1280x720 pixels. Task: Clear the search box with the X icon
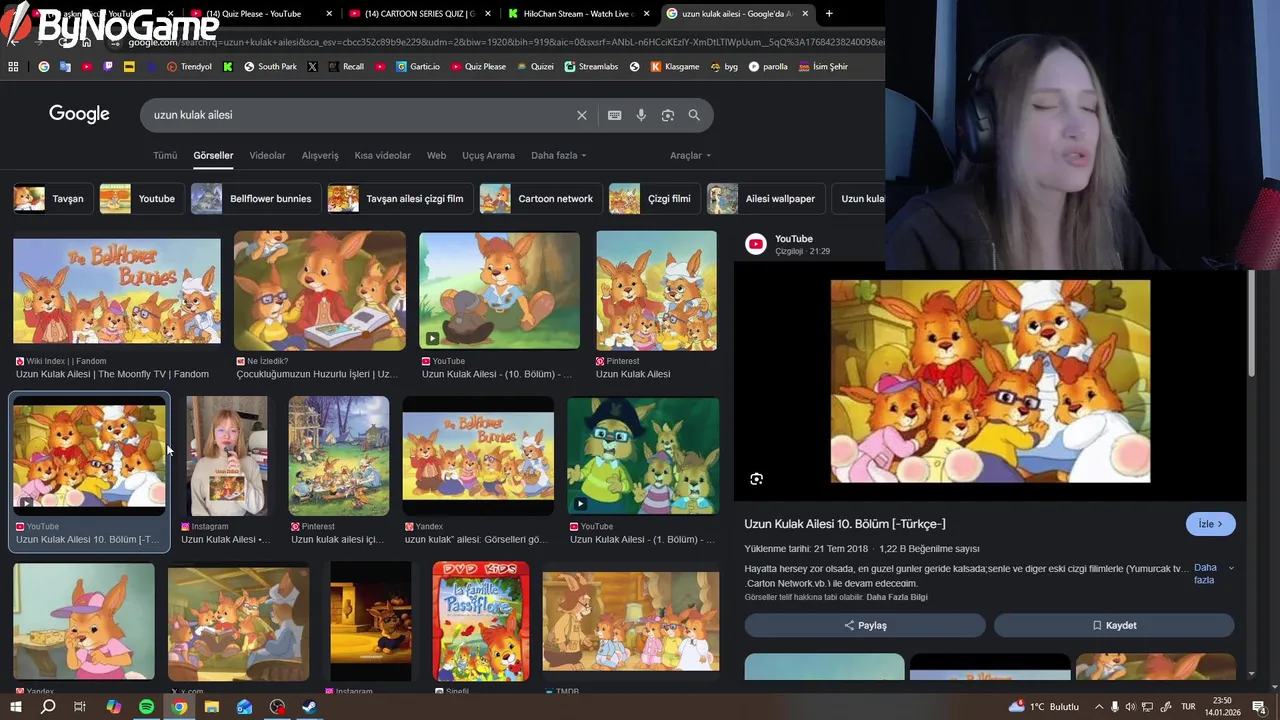pyautogui.click(x=581, y=115)
